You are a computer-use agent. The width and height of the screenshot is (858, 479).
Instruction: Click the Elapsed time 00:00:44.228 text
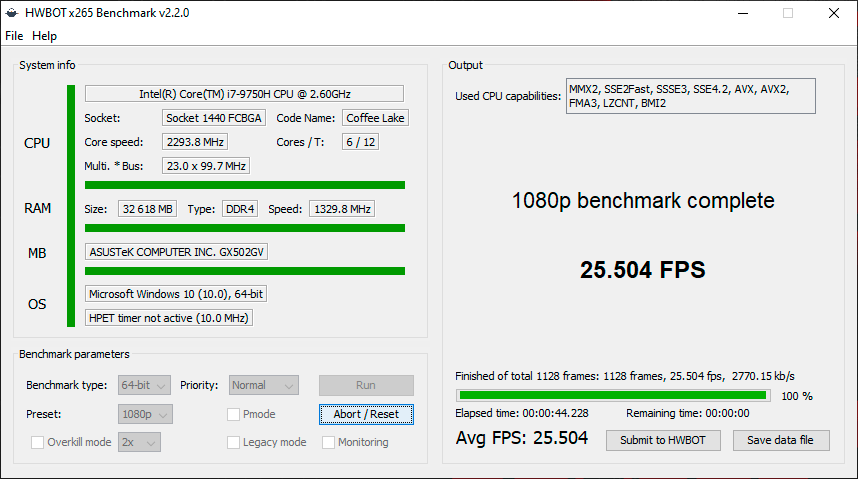(522, 413)
